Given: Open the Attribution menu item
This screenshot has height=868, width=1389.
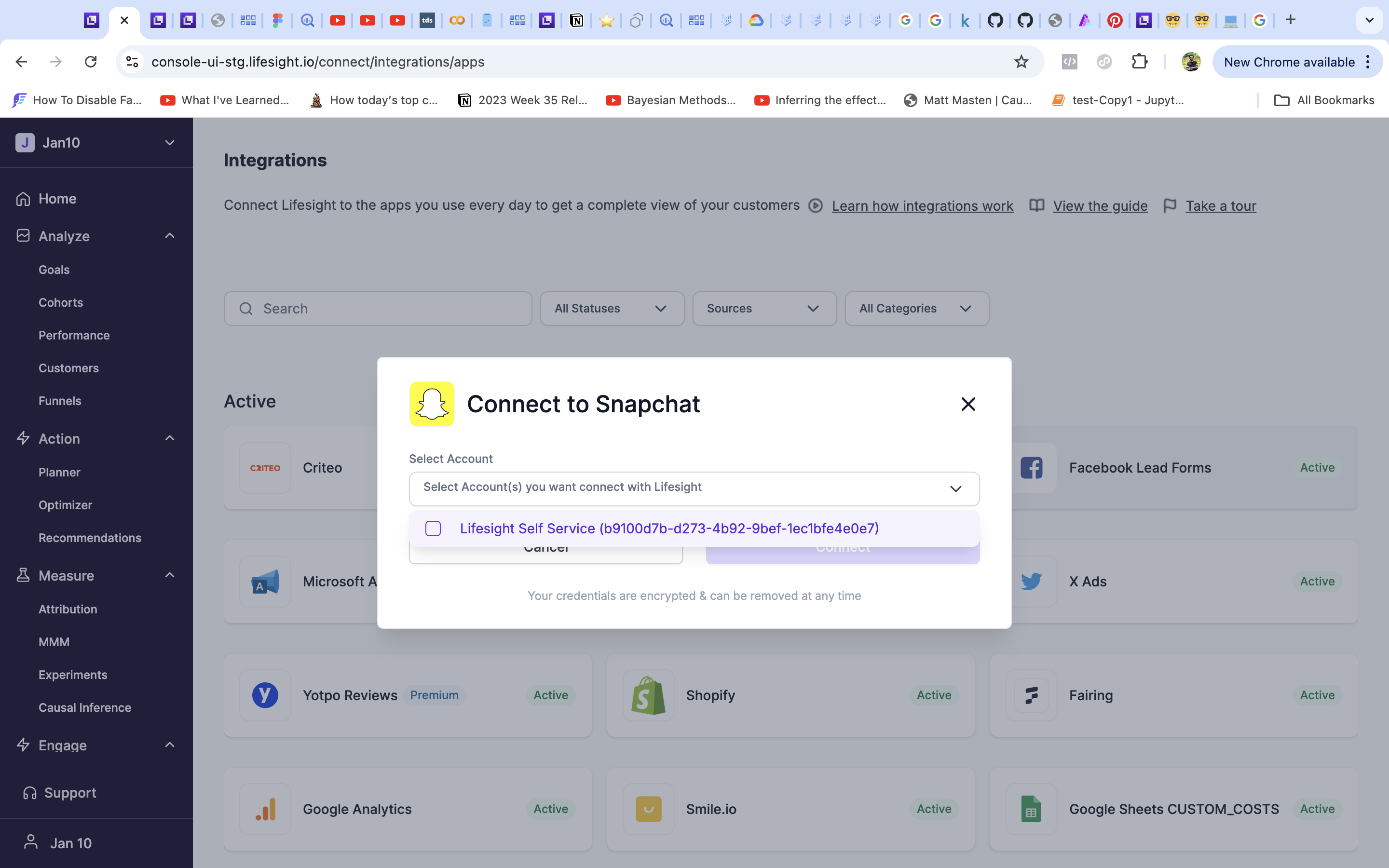Looking at the screenshot, I should tap(68, 609).
